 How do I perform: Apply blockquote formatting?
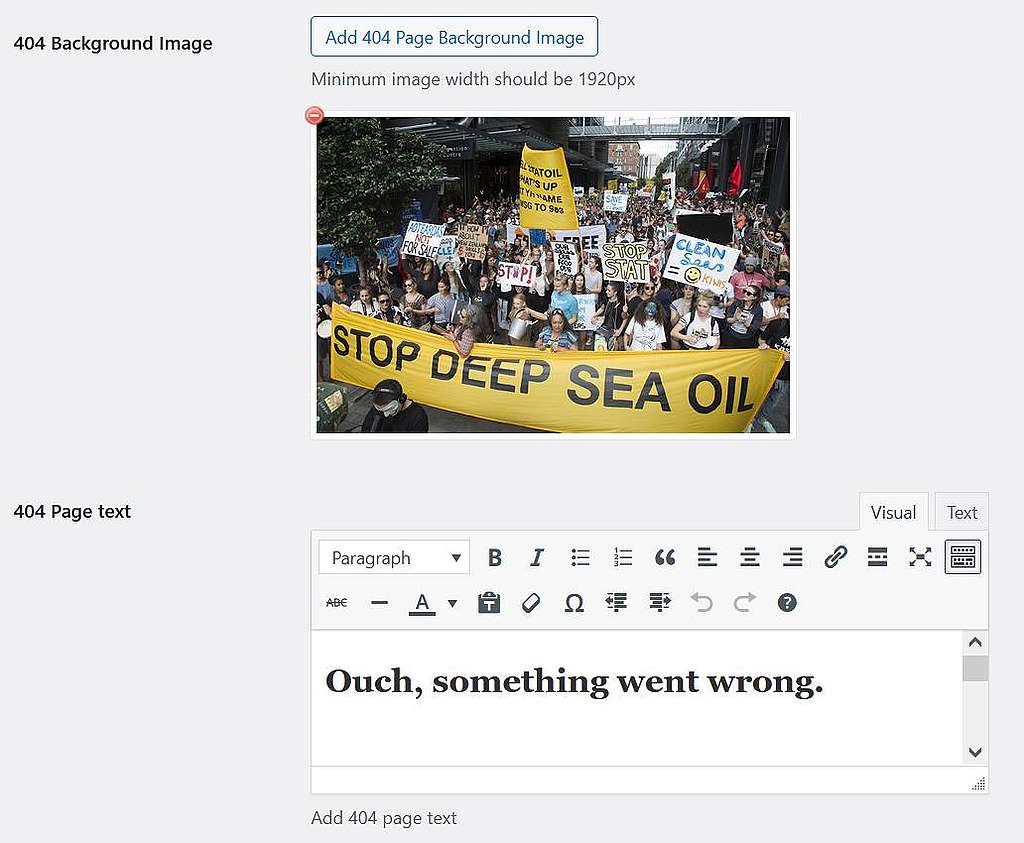coord(665,558)
